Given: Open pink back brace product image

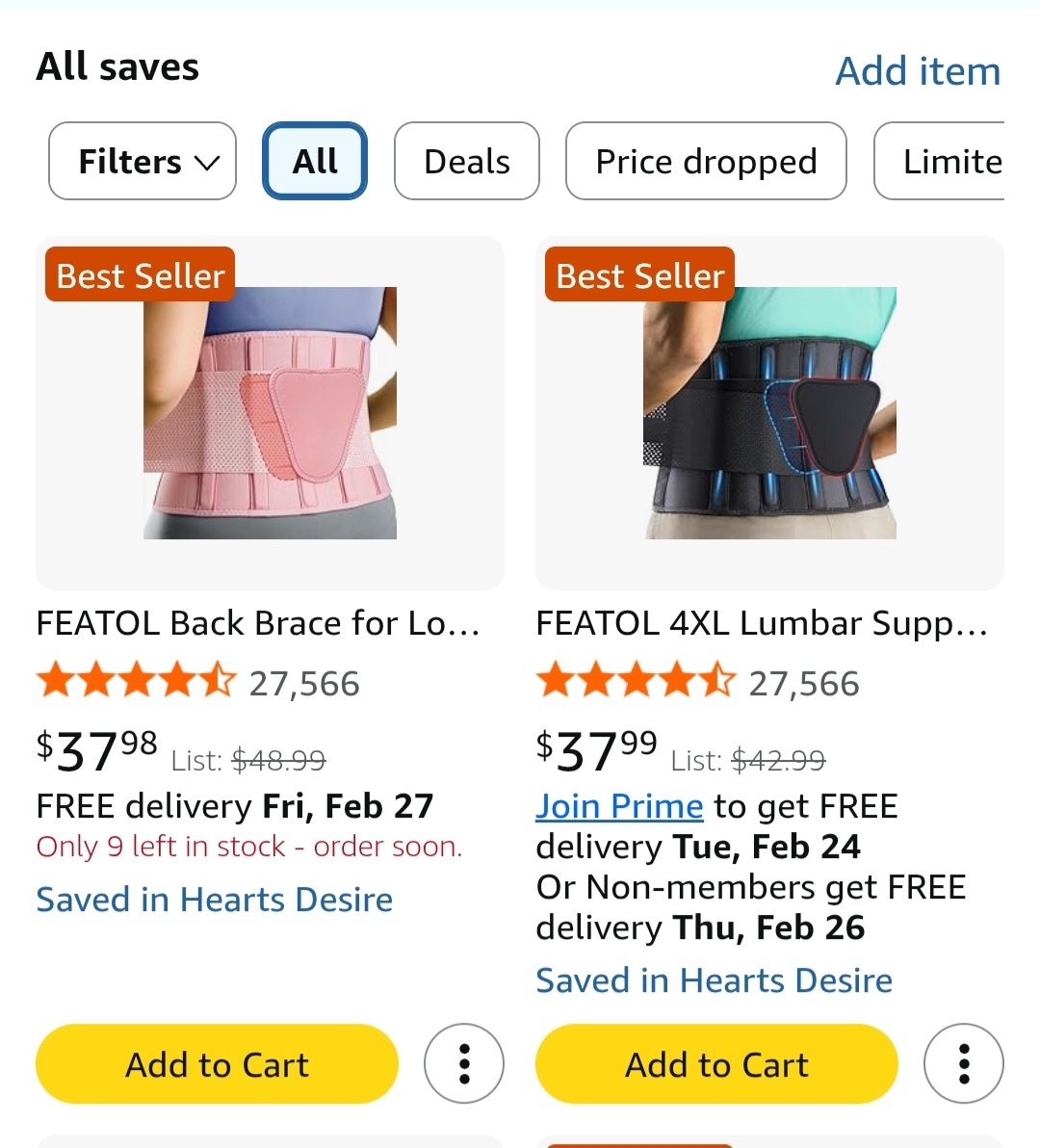Looking at the screenshot, I should click(270, 412).
